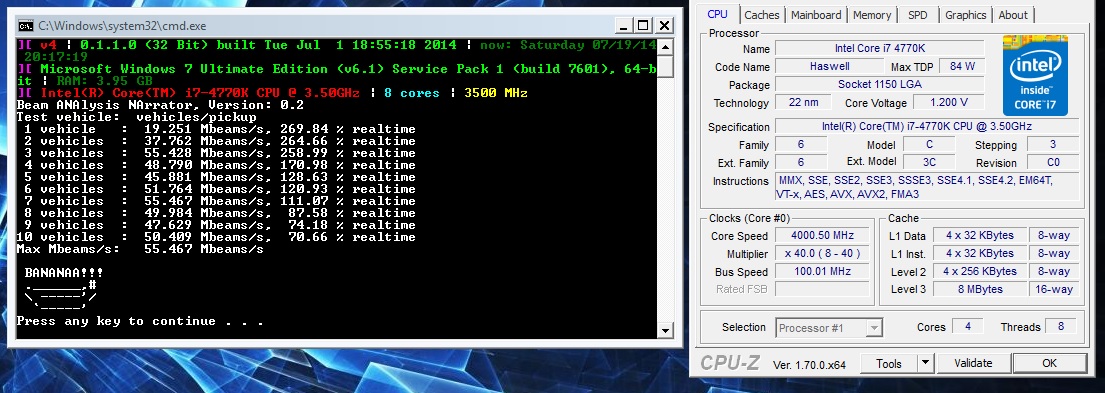Click the Code Name field 'Haswell'
Image resolution: width=1105 pixels, height=393 pixels.
829,66
